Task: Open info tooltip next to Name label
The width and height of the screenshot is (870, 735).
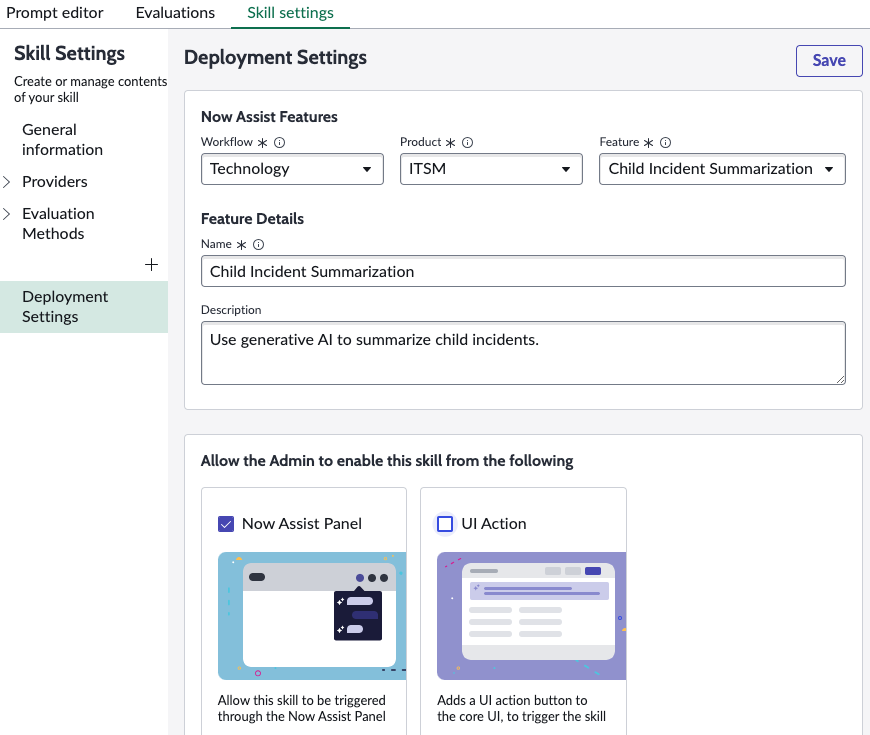Action: (259, 245)
